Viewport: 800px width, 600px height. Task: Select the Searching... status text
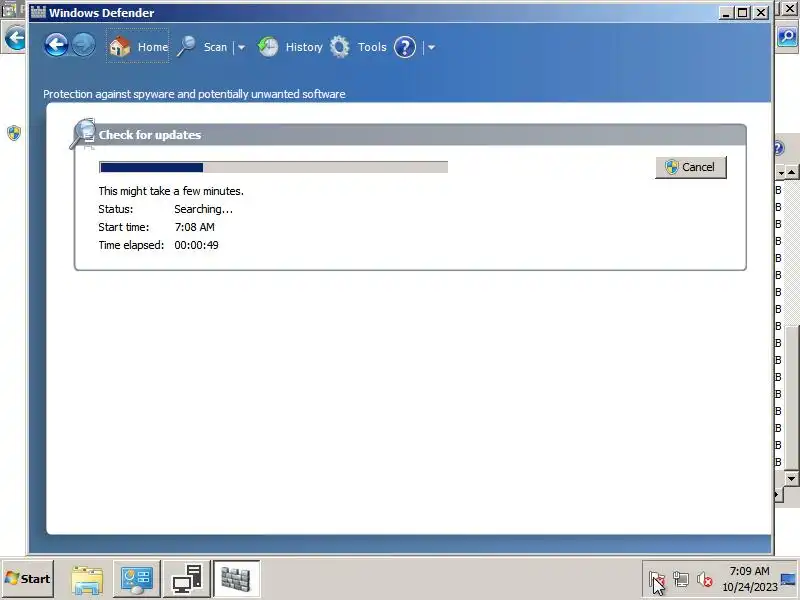click(204, 209)
